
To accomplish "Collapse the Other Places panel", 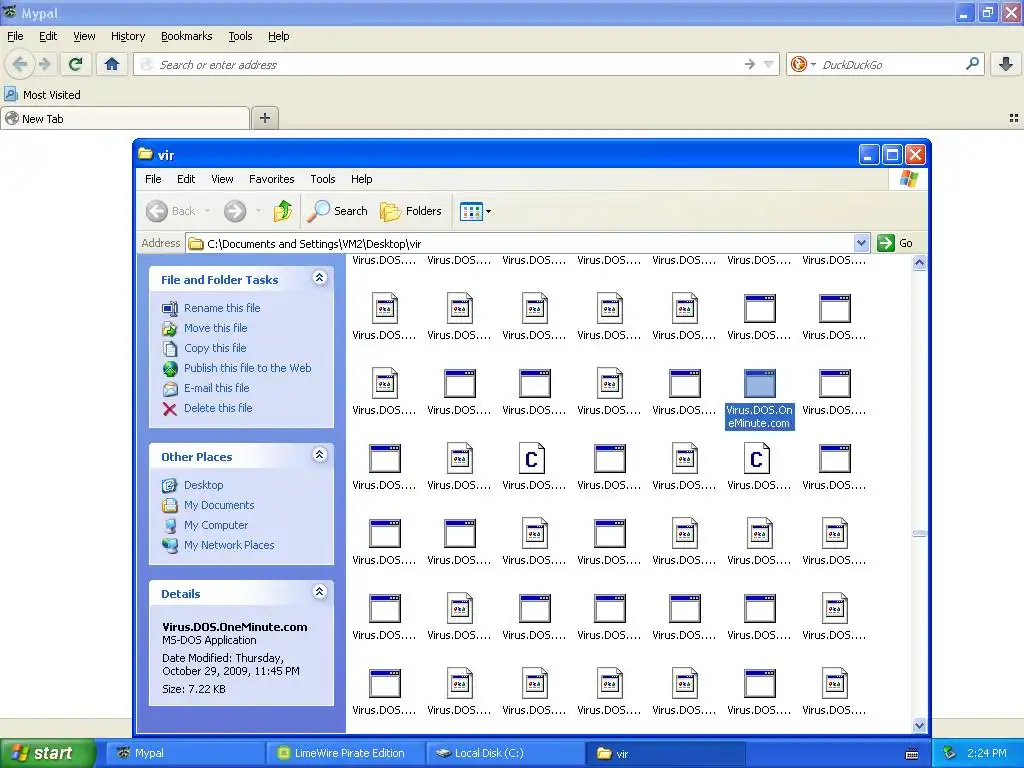I will tap(319, 455).
